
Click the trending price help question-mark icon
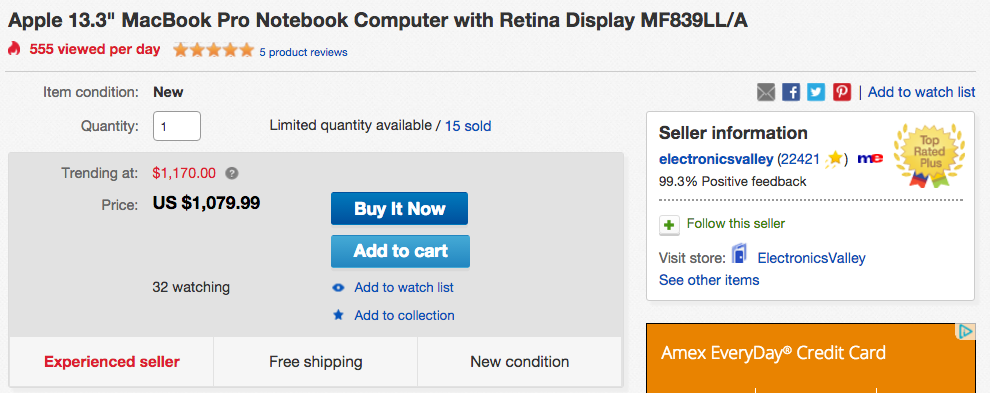click(232, 173)
